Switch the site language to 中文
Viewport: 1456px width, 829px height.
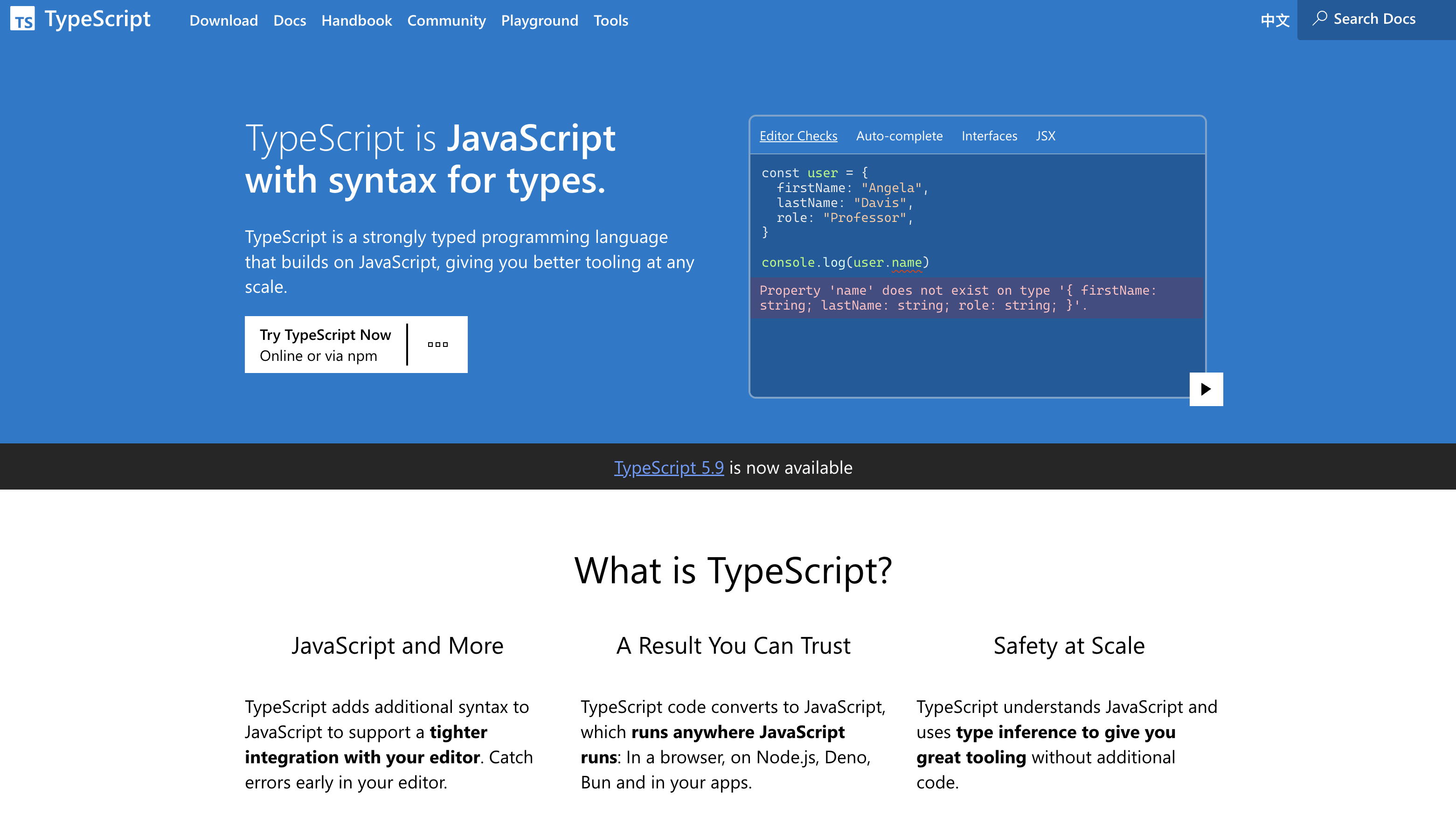pyautogui.click(x=1275, y=19)
